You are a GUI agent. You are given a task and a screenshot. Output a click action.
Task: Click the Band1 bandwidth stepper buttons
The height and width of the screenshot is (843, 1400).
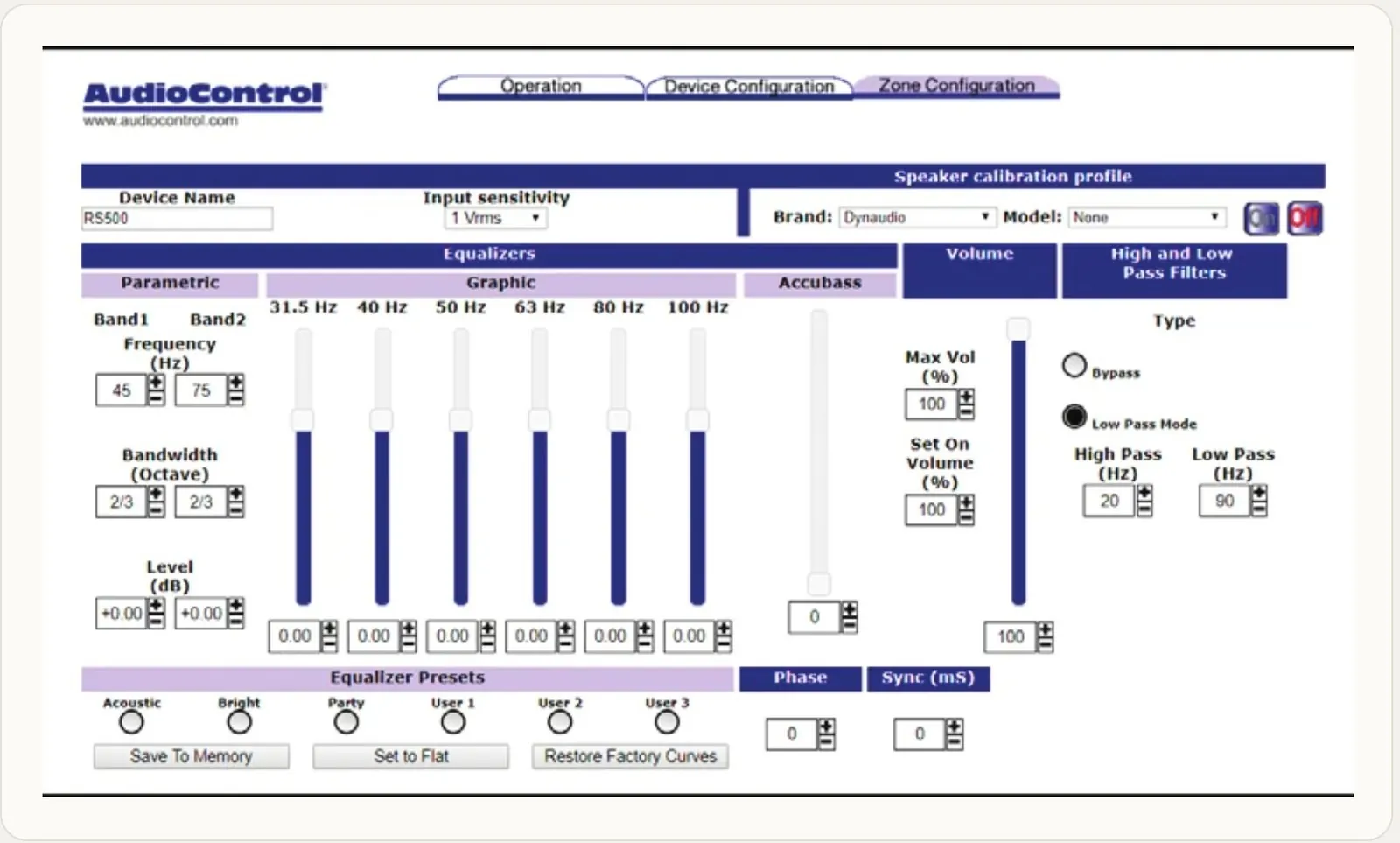coord(156,502)
